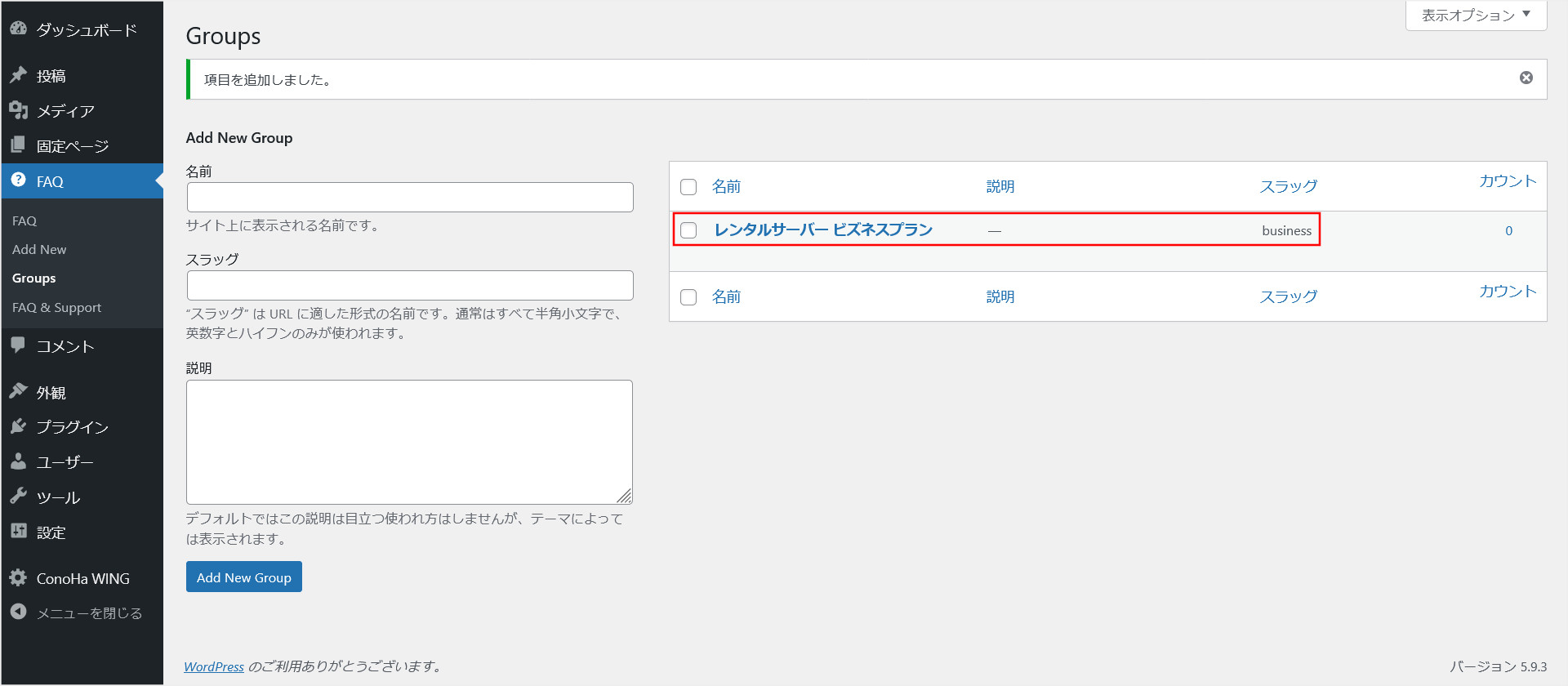This screenshot has width=1568, height=686.
Task: Click the settings sliders icon for 設定
Action: [18, 532]
